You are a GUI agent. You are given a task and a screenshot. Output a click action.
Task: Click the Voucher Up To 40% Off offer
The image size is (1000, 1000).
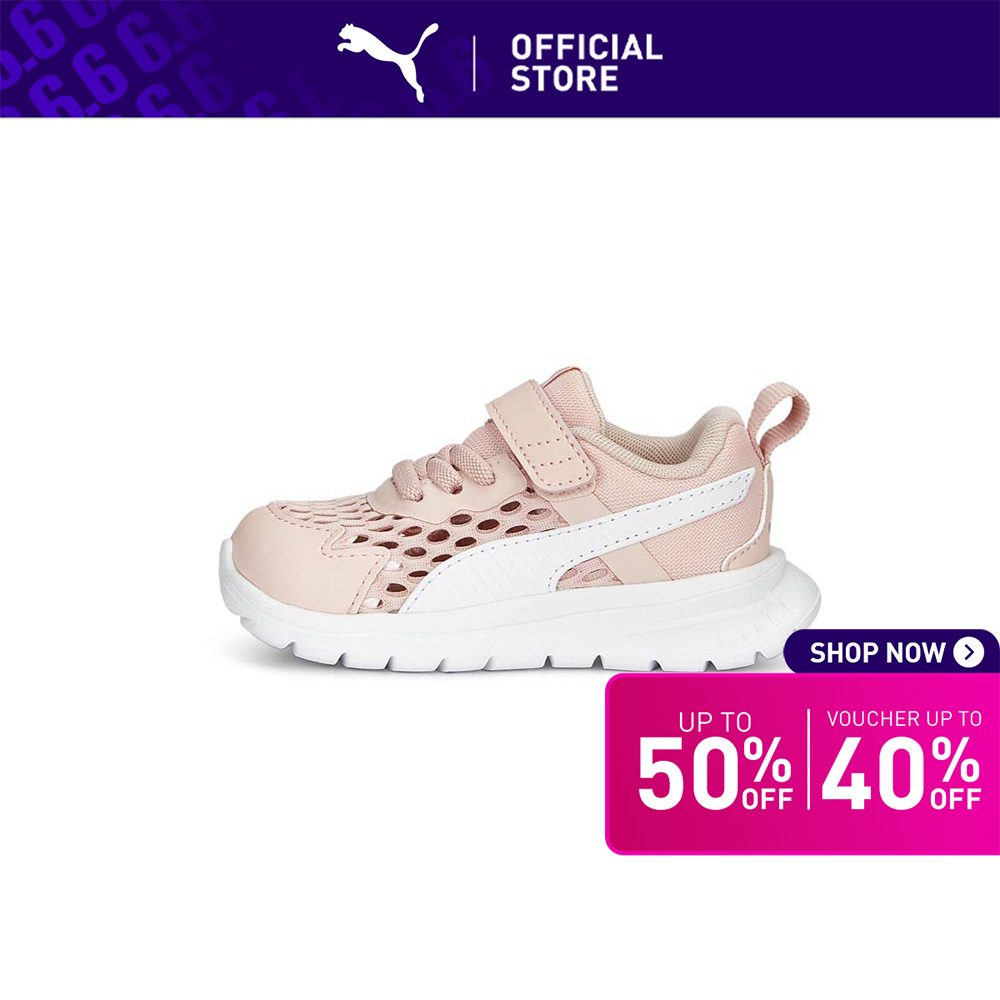[x=901, y=760]
